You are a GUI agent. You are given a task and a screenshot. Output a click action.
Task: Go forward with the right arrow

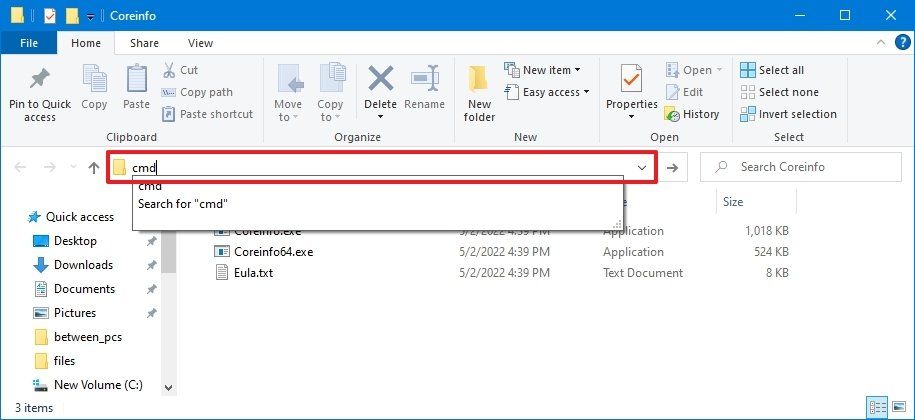[50, 168]
